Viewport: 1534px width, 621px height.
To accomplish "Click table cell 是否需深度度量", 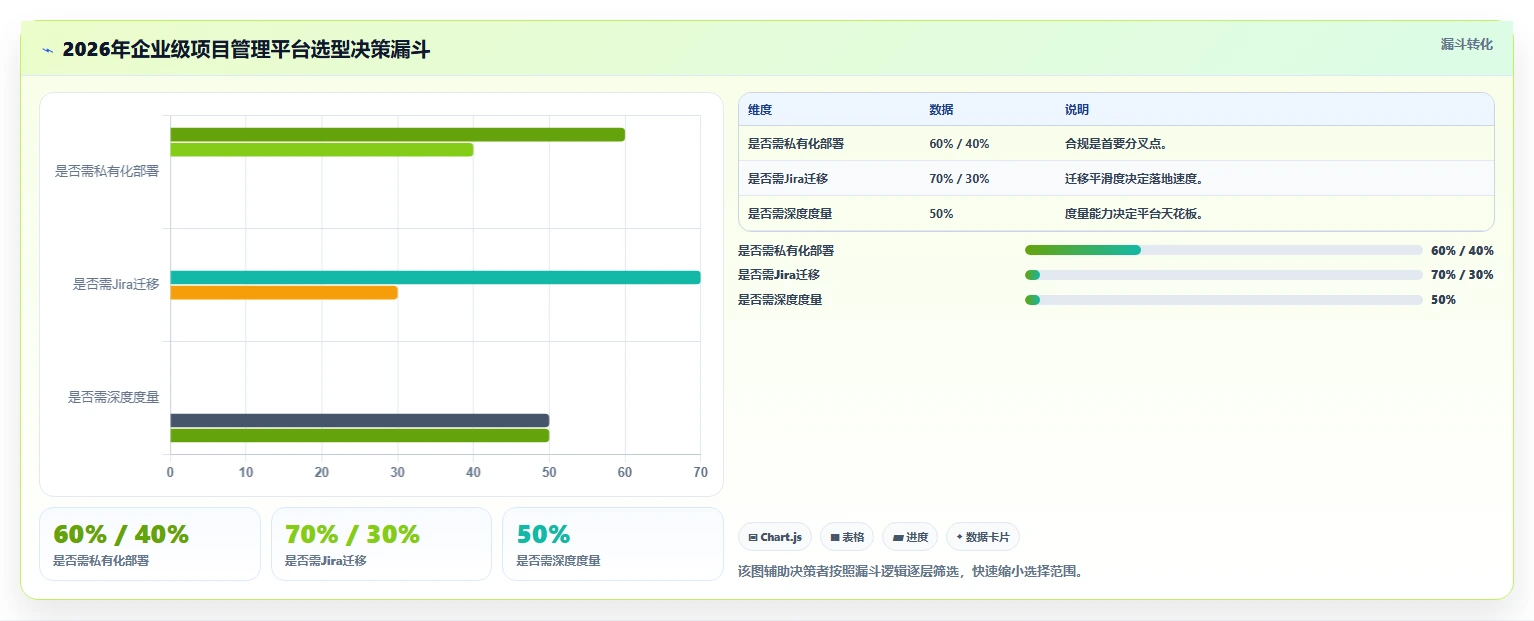I will (790, 214).
